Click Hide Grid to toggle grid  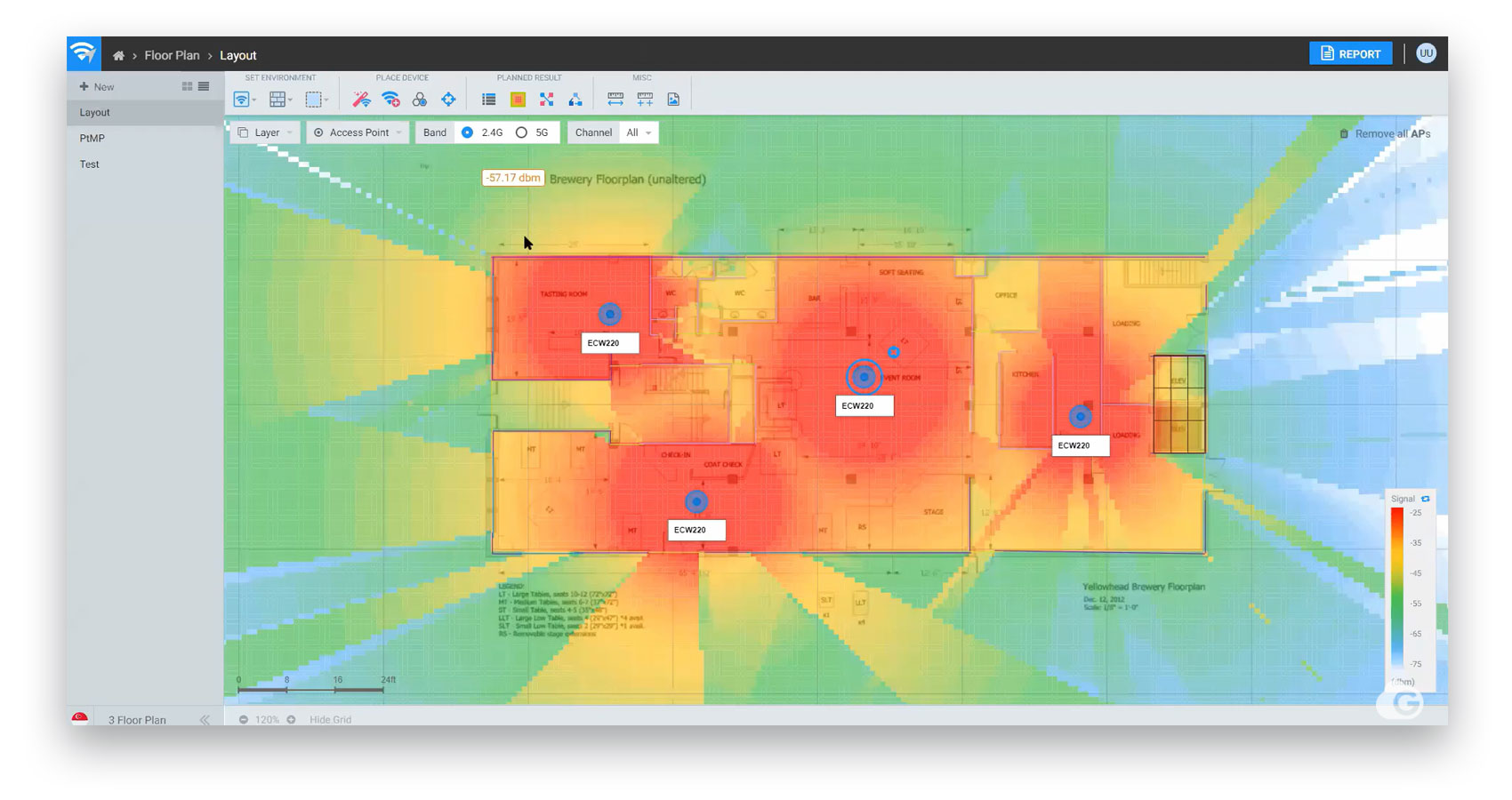point(330,719)
